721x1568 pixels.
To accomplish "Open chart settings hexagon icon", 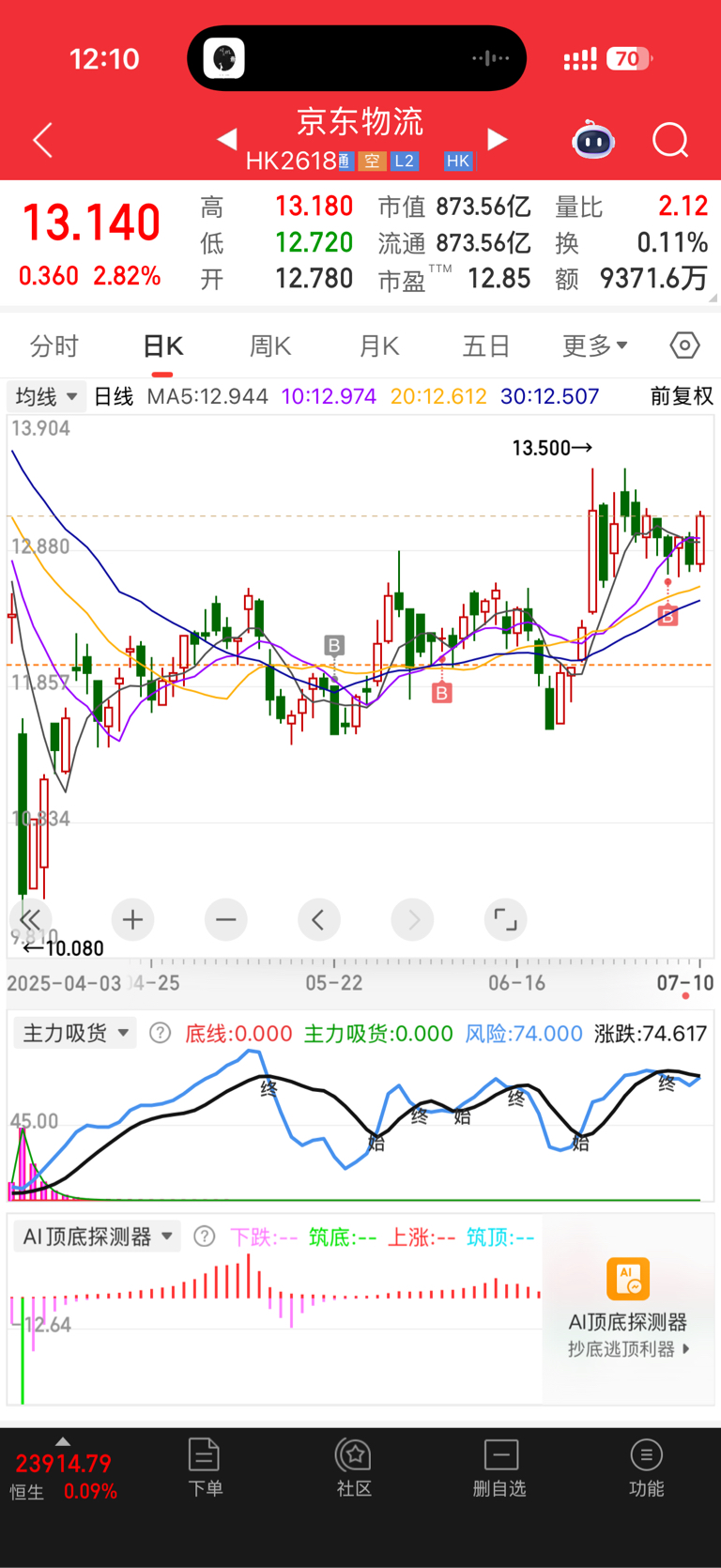I will [685, 346].
